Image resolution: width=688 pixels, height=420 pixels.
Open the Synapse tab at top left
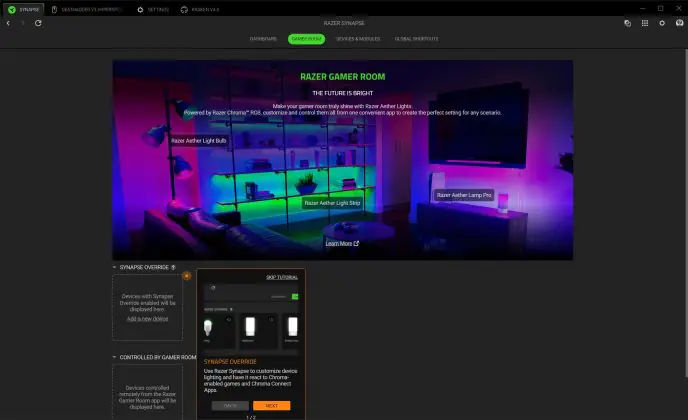point(24,9)
